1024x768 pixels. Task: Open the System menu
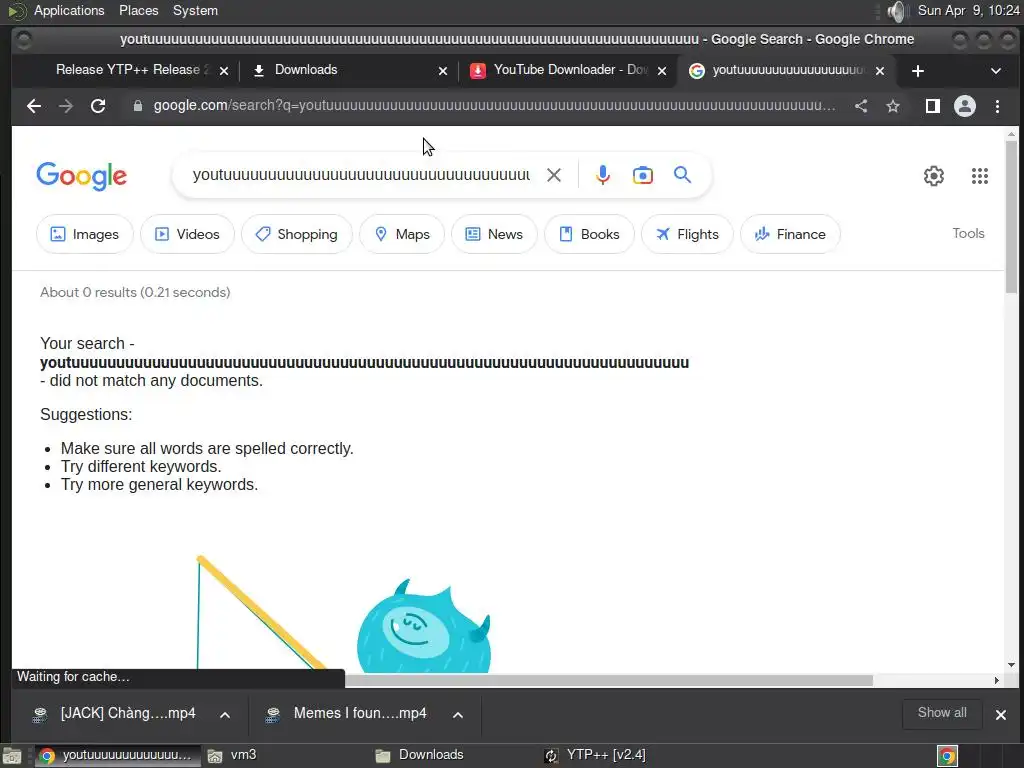point(195,10)
